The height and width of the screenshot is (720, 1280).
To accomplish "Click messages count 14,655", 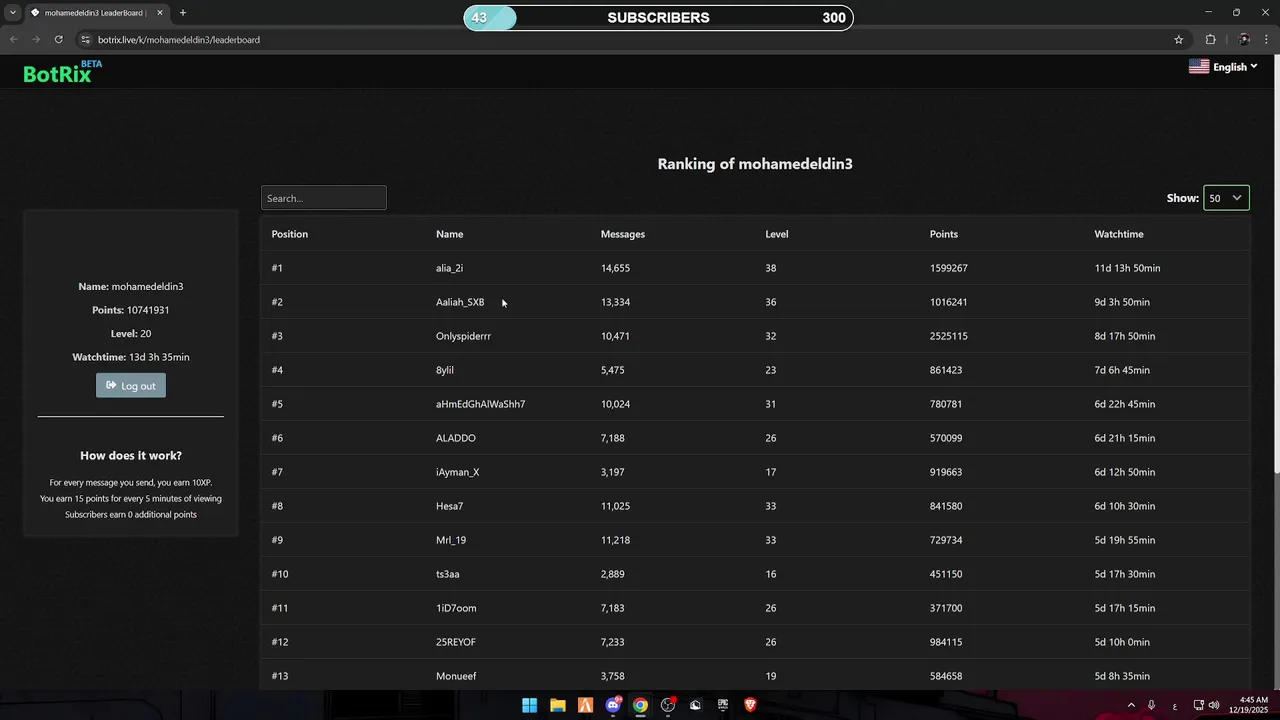I will [615, 268].
